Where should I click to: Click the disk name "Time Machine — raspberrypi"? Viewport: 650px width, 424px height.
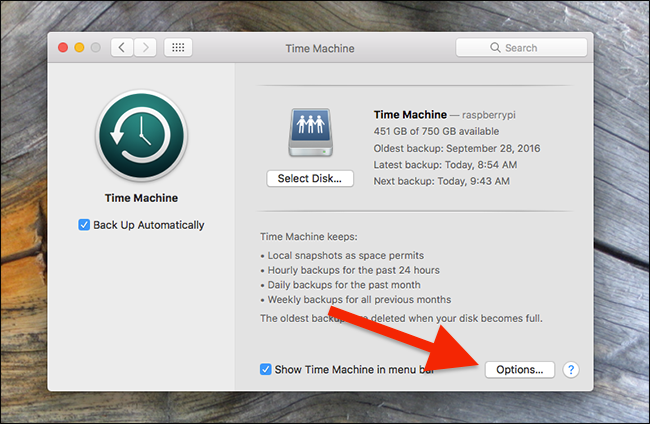444,115
